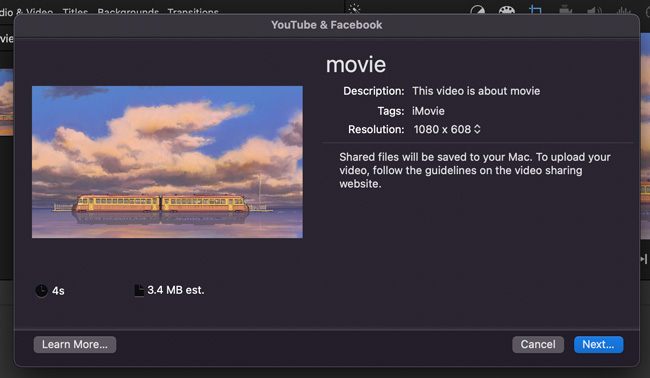Open the Resolution 1080 x 608 dropdown
Viewport: 650px width, 378px height.
(447, 129)
